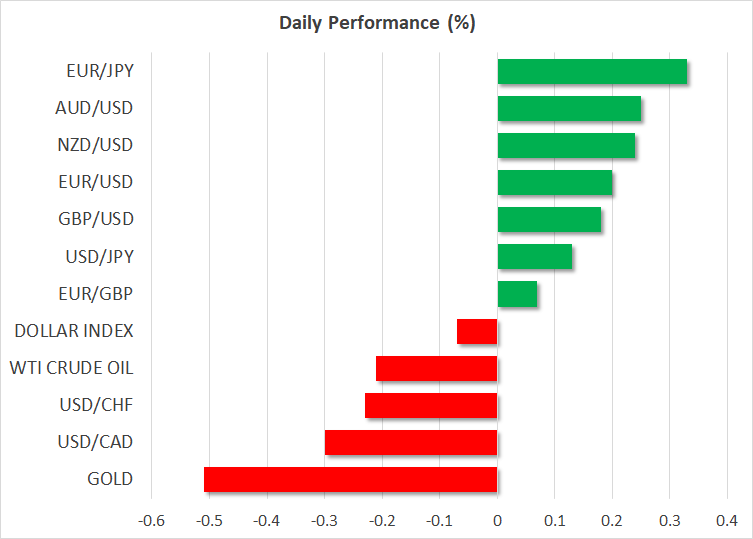This screenshot has height=539, width=753.
Task: Click the 0.4 axis value
Action: 727,520
